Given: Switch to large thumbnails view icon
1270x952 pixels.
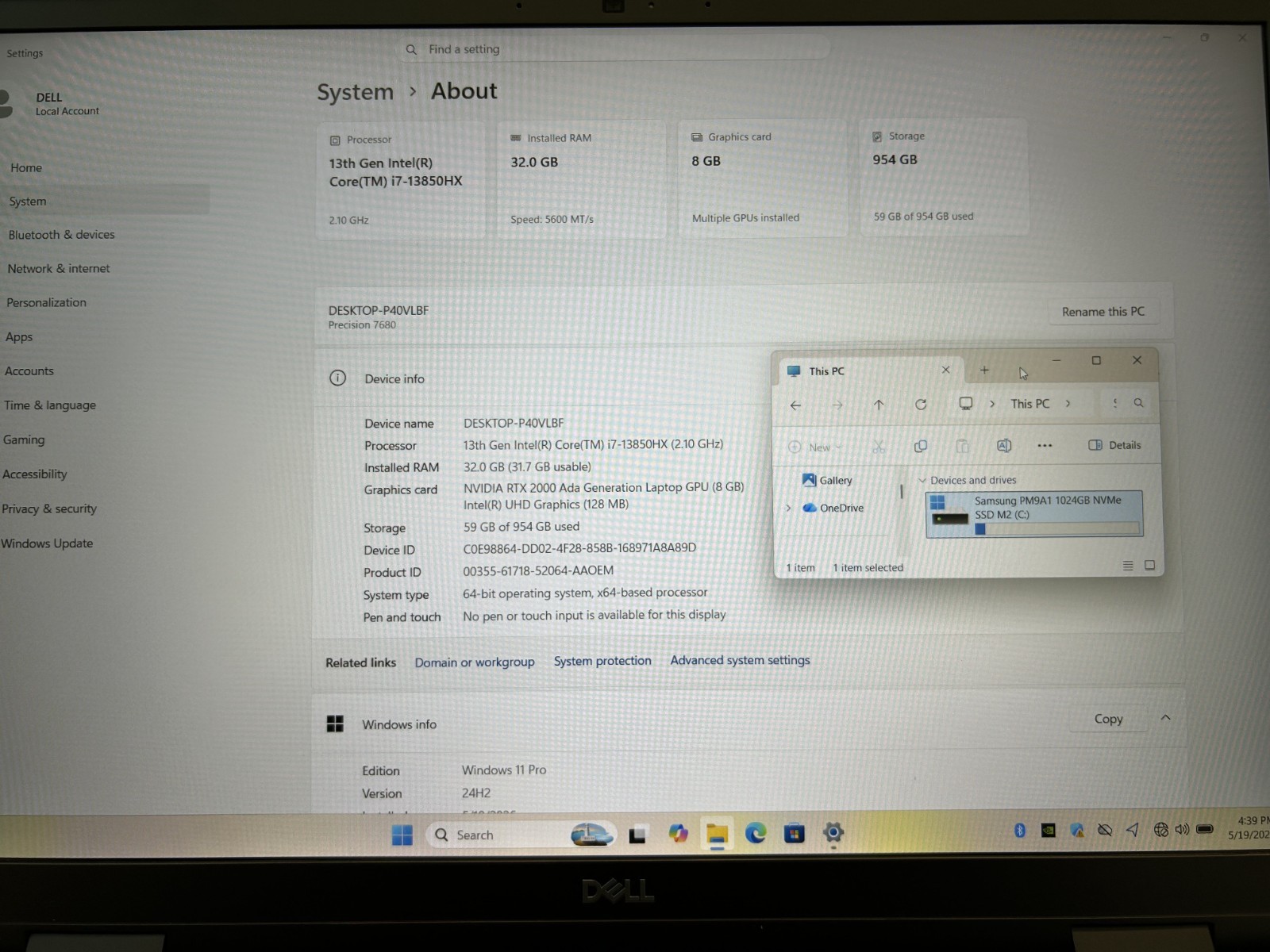Looking at the screenshot, I should 1149,566.
